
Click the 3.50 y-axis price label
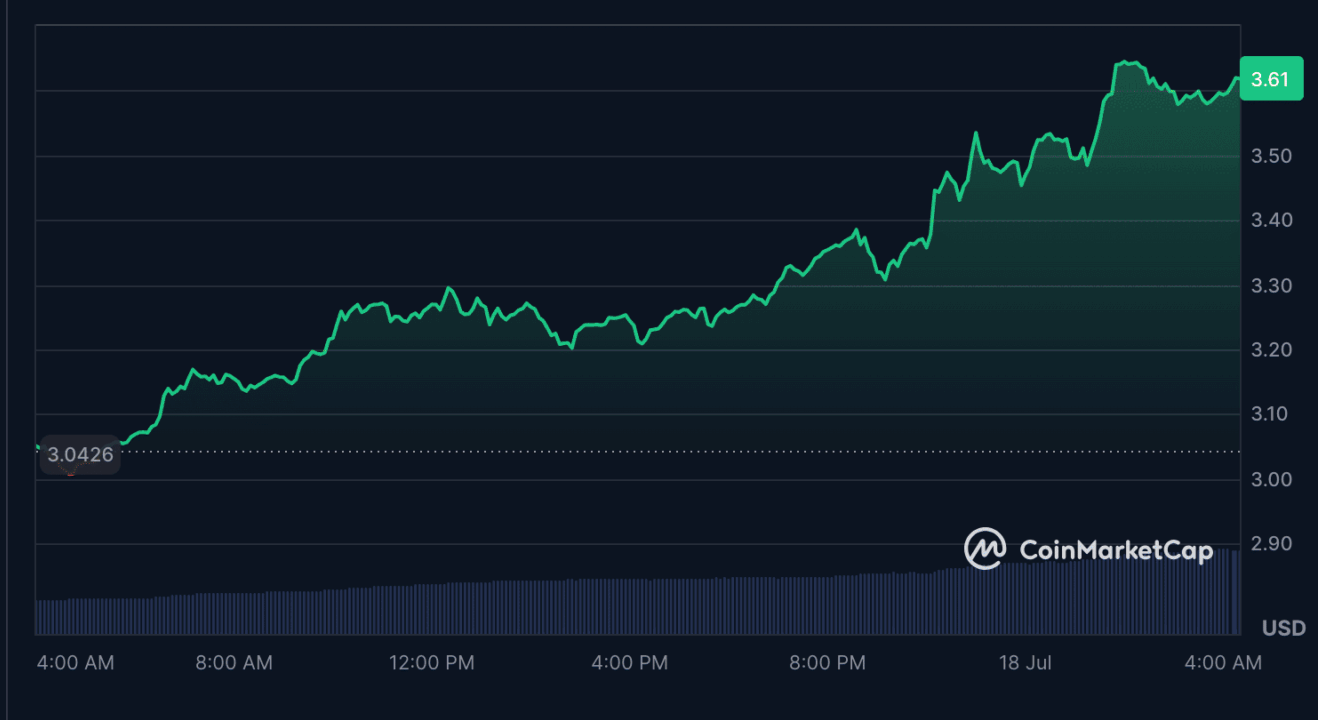[x=1270, y=156]
